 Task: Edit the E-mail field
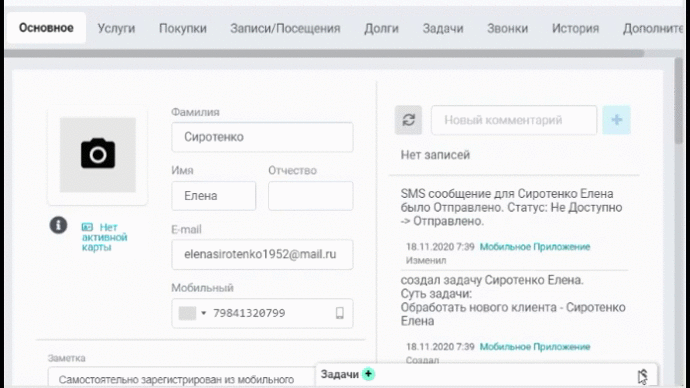[262, 254]
